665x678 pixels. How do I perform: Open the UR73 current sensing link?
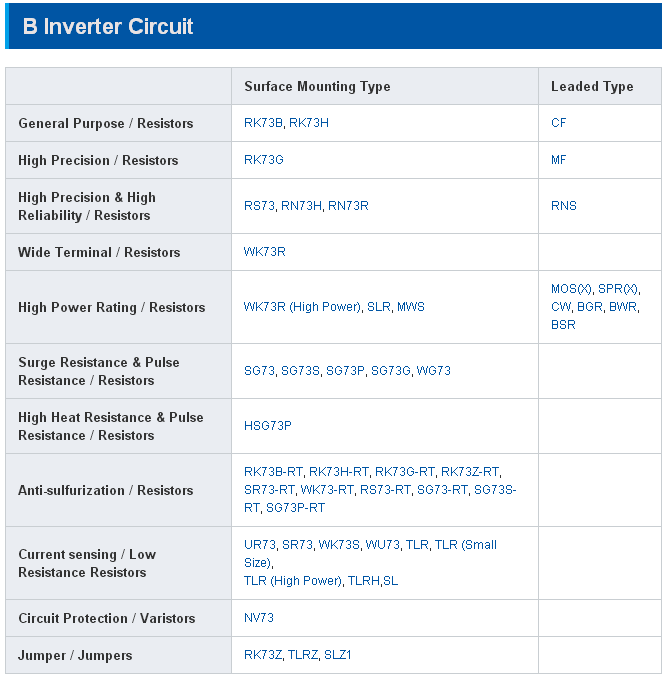pyautogui.click(x=260, y=545)
